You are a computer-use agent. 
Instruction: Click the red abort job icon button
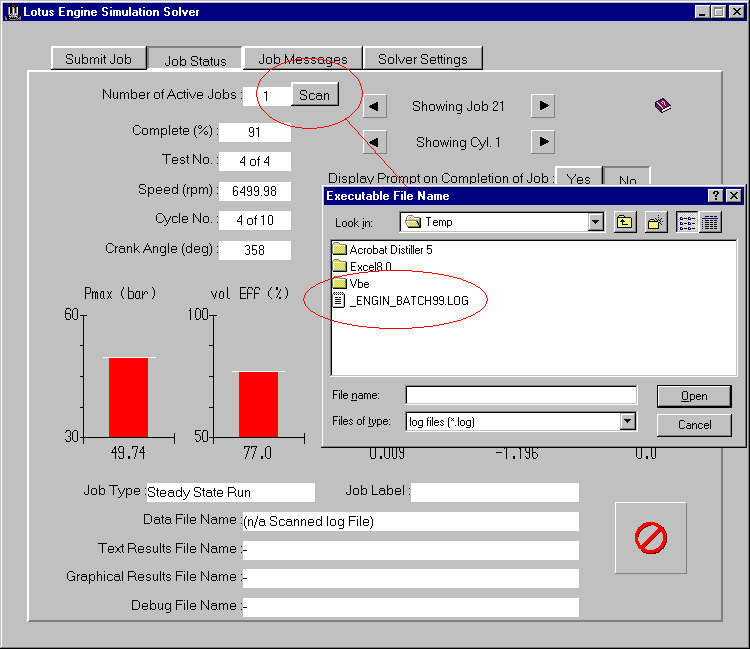pos(651,538)
